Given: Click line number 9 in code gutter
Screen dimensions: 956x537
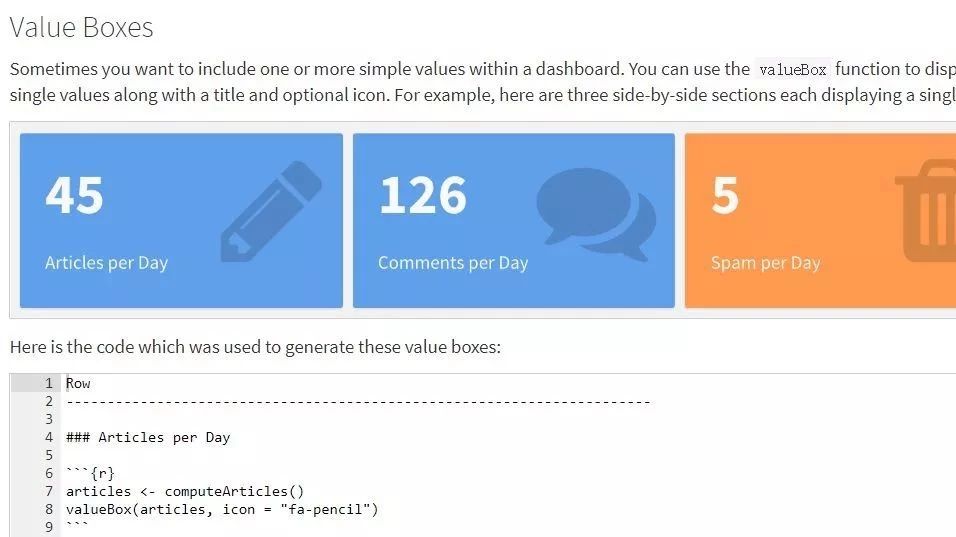Looking at the screenshot, I should point(49,527).
